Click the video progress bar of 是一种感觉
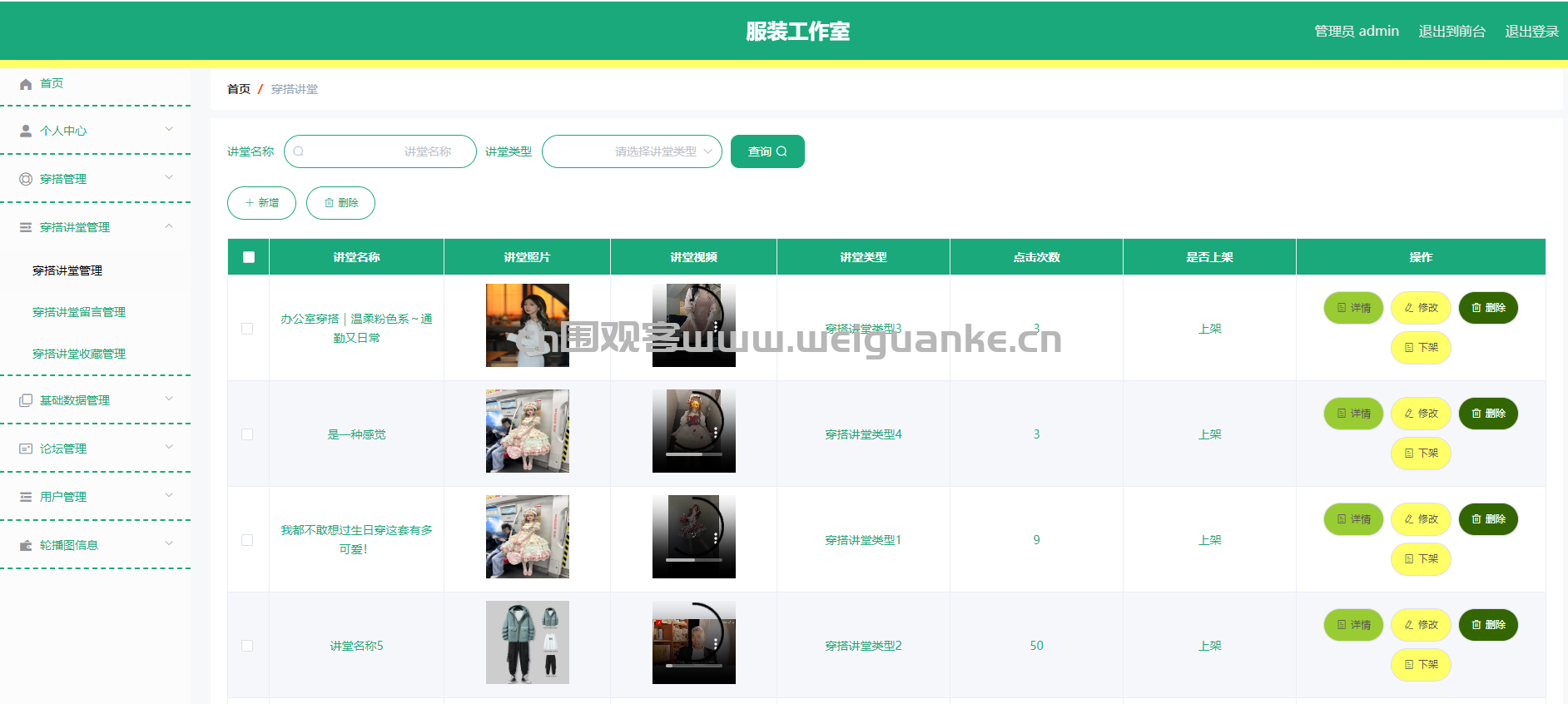The height and width of the screenshot is (704, 1568). point(694,454)
